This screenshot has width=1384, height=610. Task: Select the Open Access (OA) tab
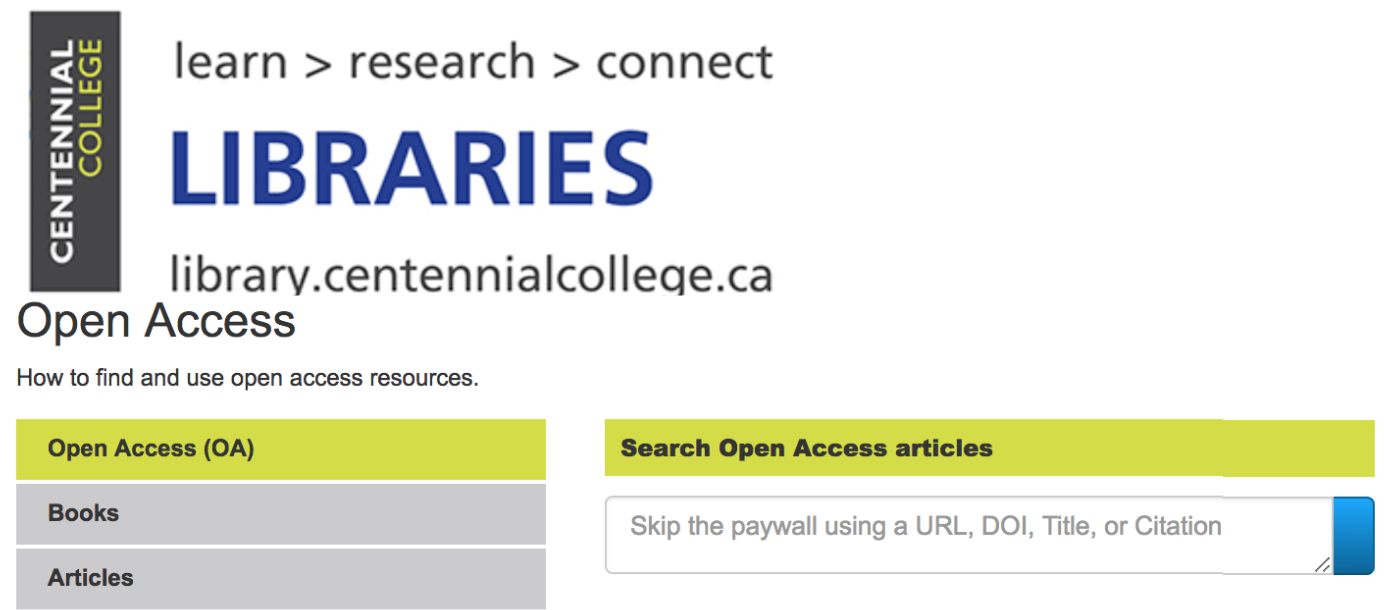coord(281,449)
